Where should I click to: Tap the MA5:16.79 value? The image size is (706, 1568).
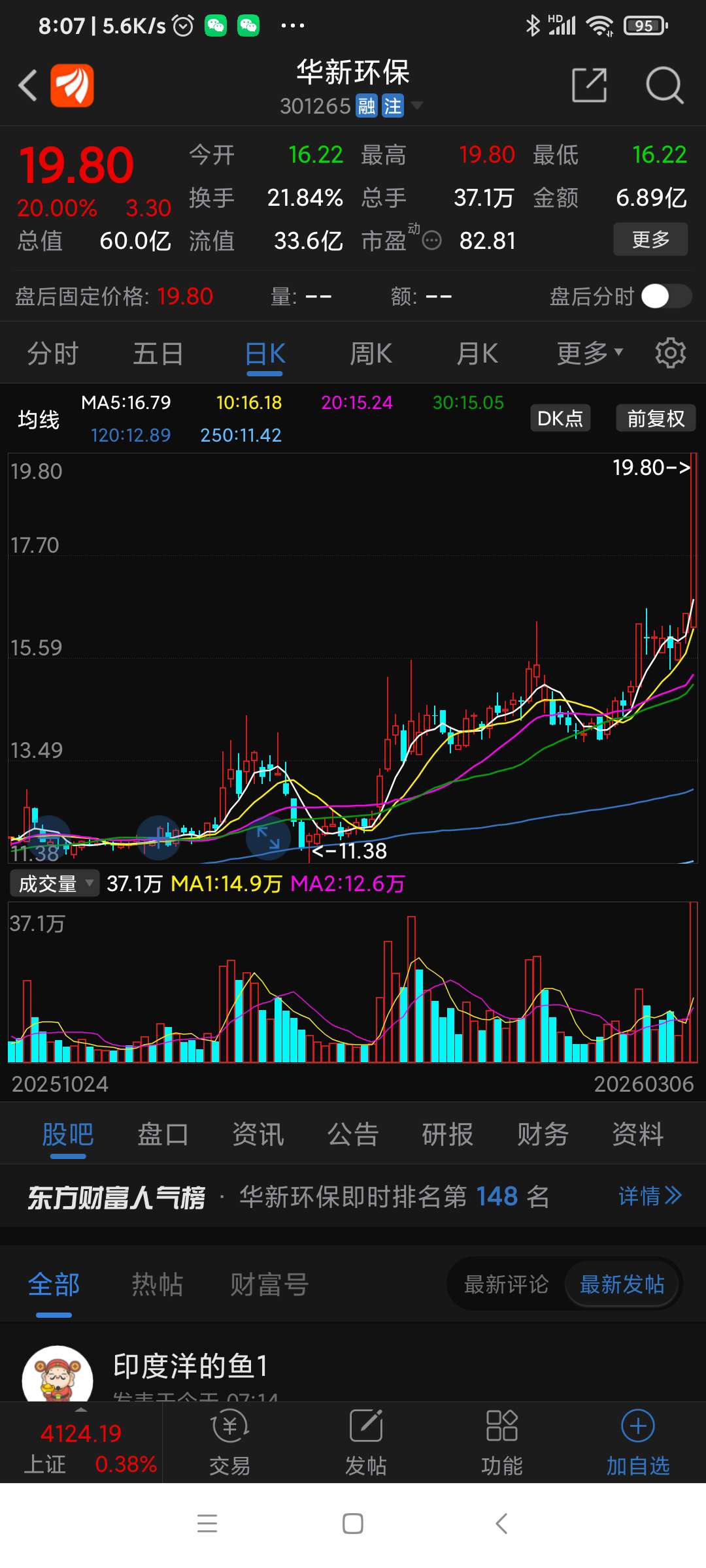[x=126, y=402]
